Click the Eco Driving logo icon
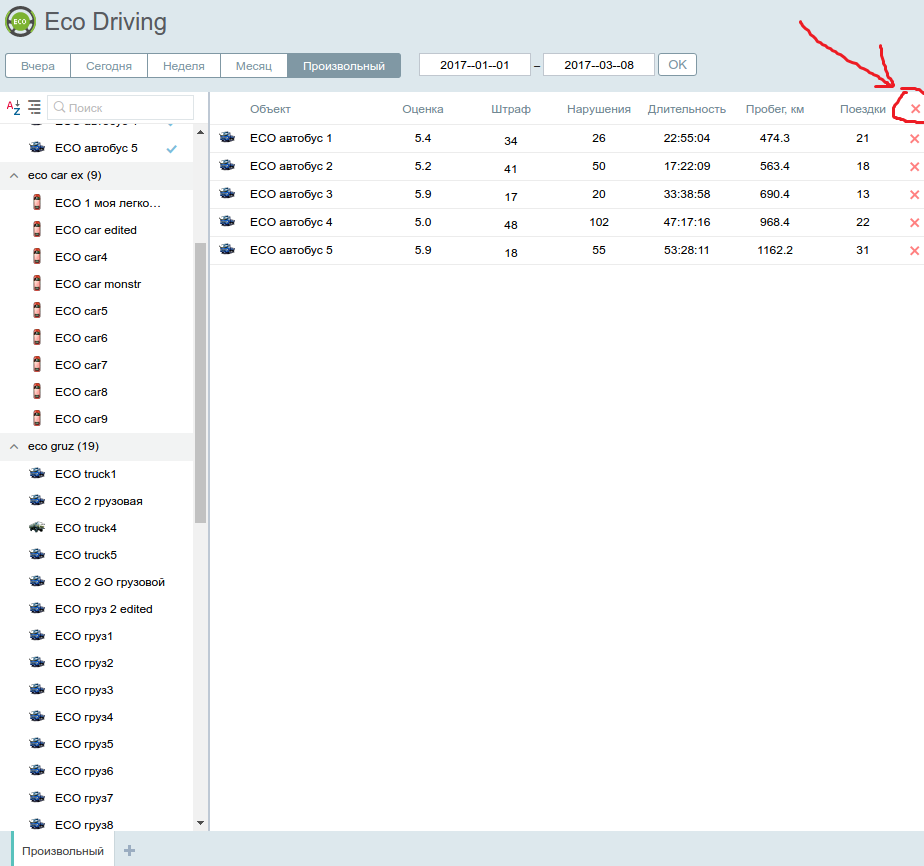The width and height of the screenshot is (924, 866). (x=20, y=21)
